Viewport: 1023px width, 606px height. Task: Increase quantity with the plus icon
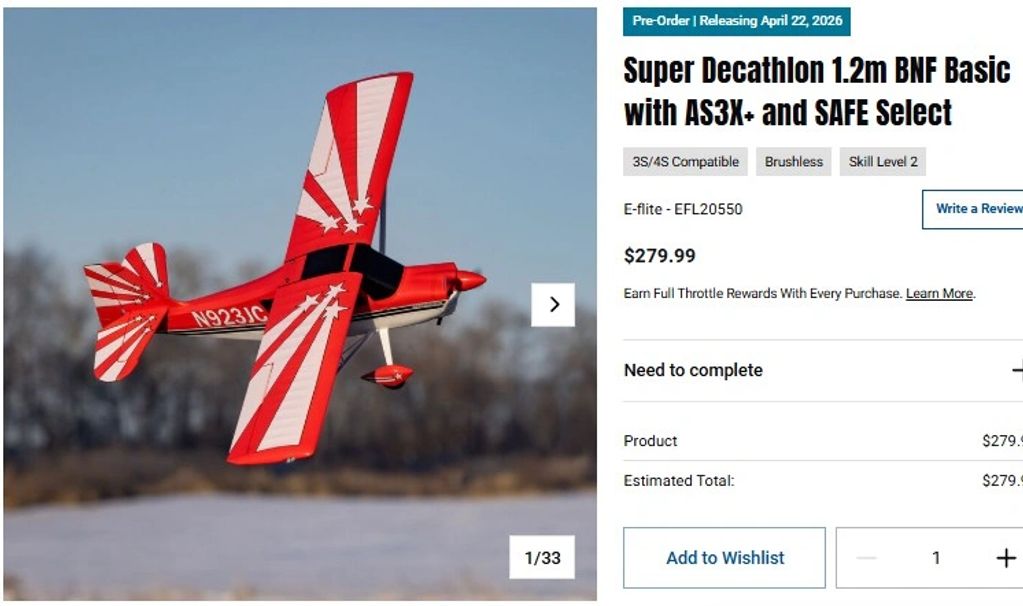1006,558
